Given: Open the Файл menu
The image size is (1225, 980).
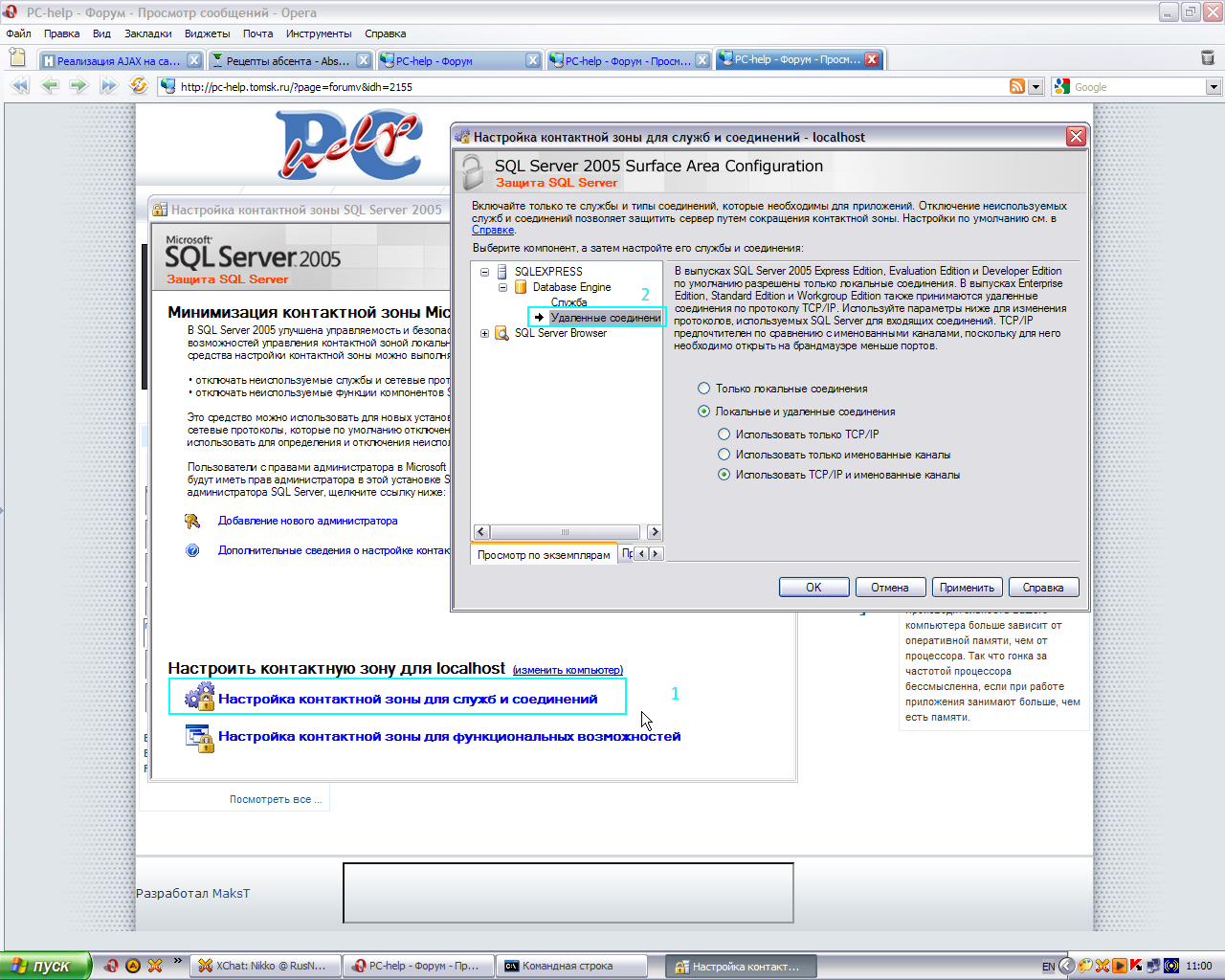Looking at the screenshot, I should tap(18, 33).
